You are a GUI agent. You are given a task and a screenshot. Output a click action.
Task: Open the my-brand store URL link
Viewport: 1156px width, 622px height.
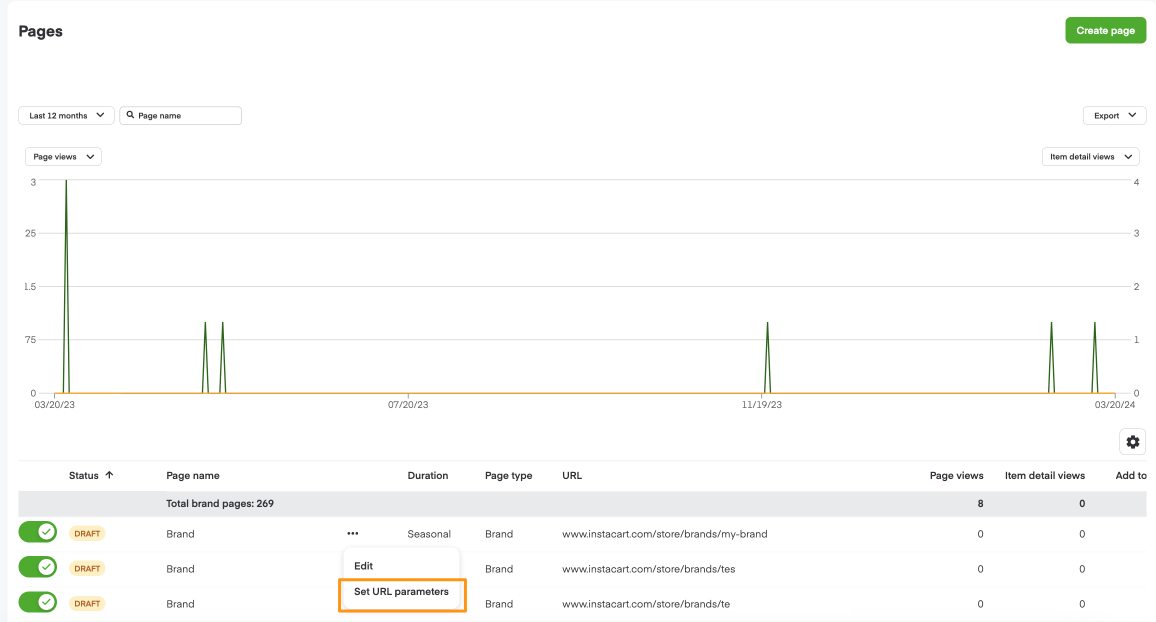click(x=665, y=533)
